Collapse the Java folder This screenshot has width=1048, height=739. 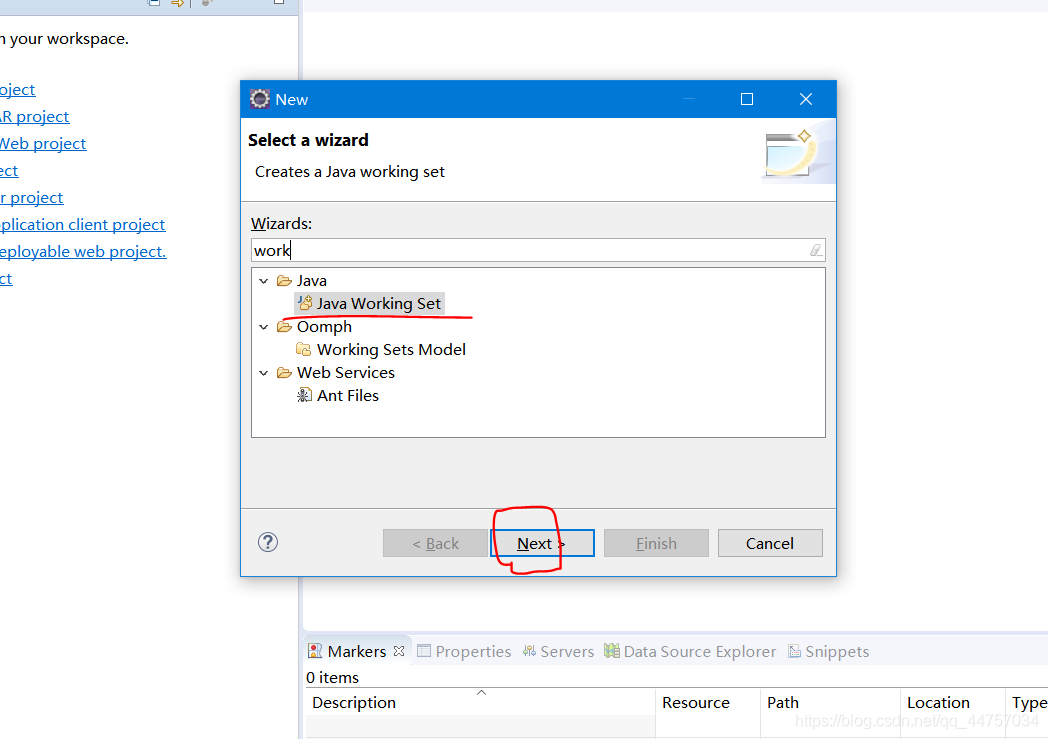[x=263, y=281]
